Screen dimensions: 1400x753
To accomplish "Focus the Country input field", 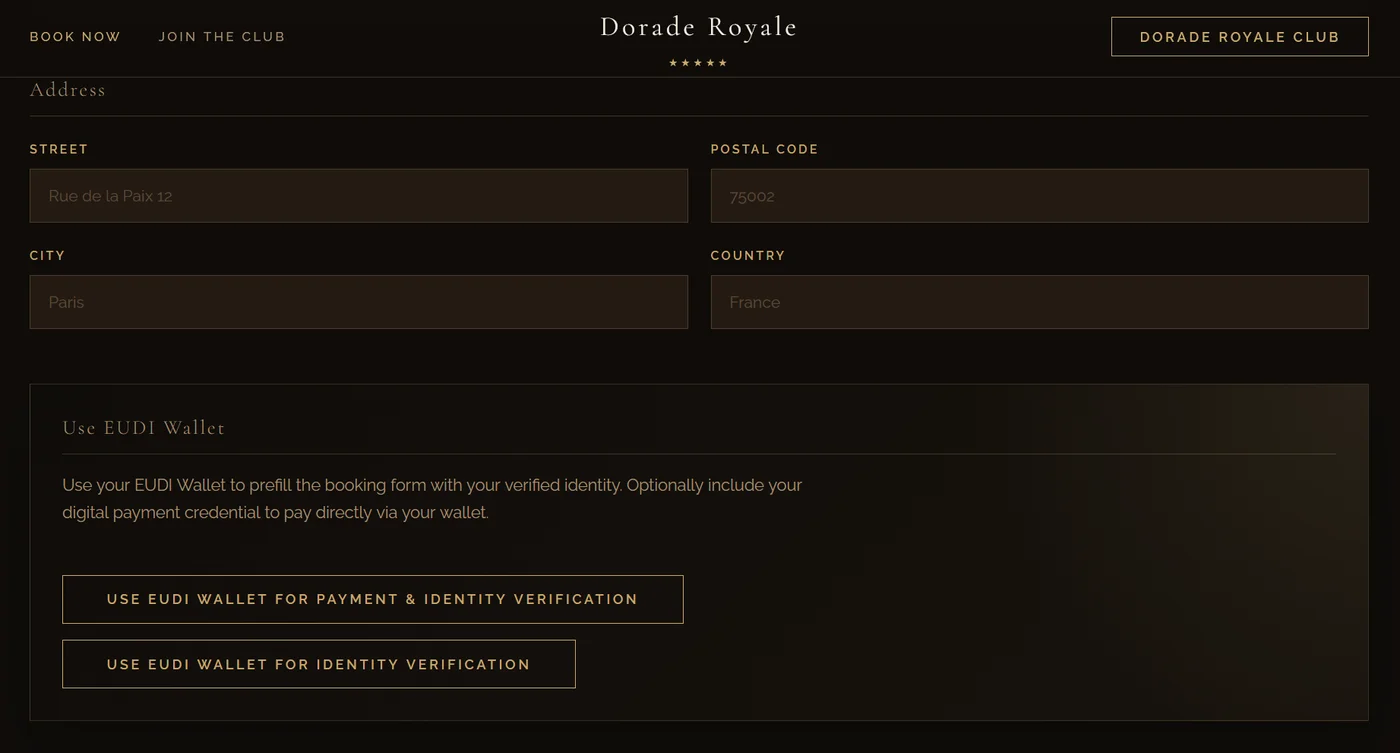I will pyautogui.click(x=1040, y=302).
